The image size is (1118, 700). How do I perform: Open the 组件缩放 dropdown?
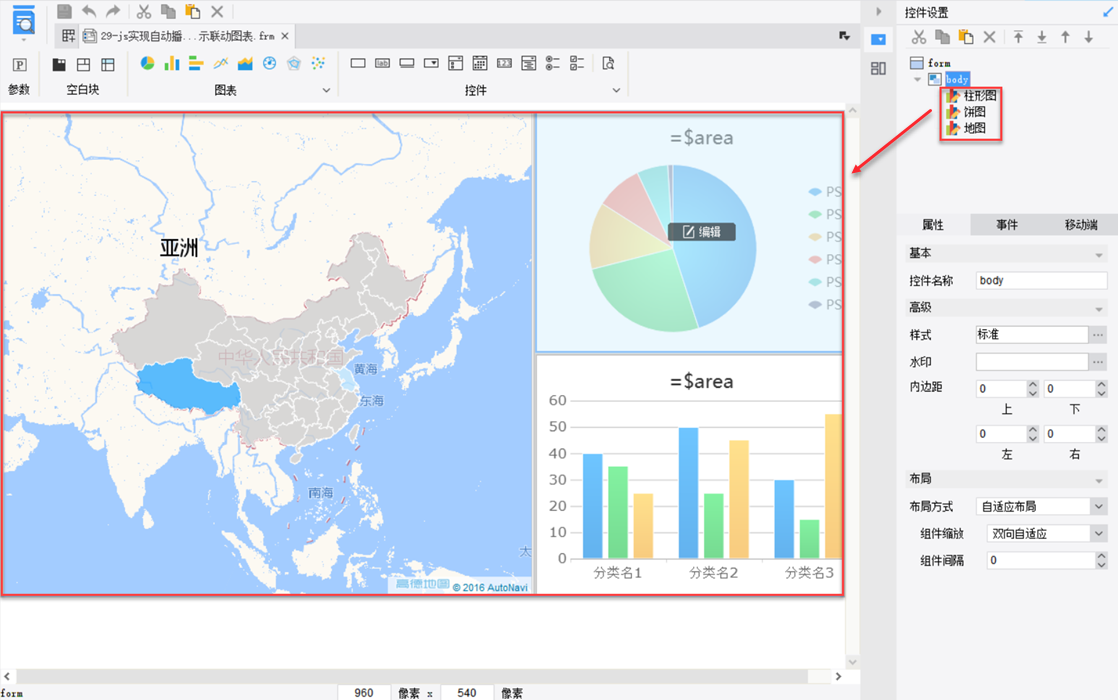(1098, 534)
